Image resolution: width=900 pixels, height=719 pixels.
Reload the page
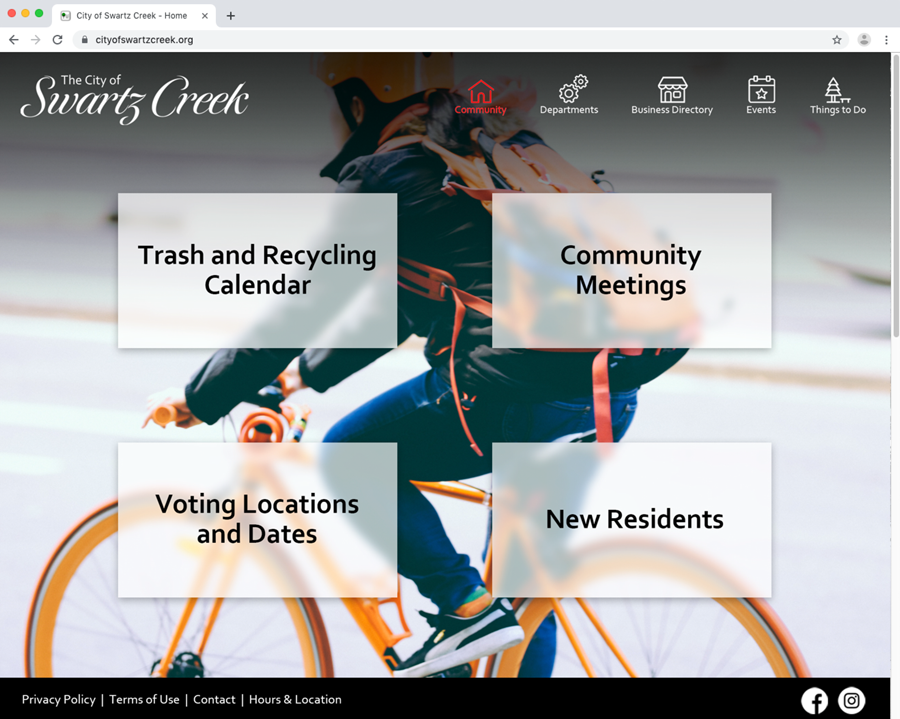pyautogui.click(x=57, y=40)
